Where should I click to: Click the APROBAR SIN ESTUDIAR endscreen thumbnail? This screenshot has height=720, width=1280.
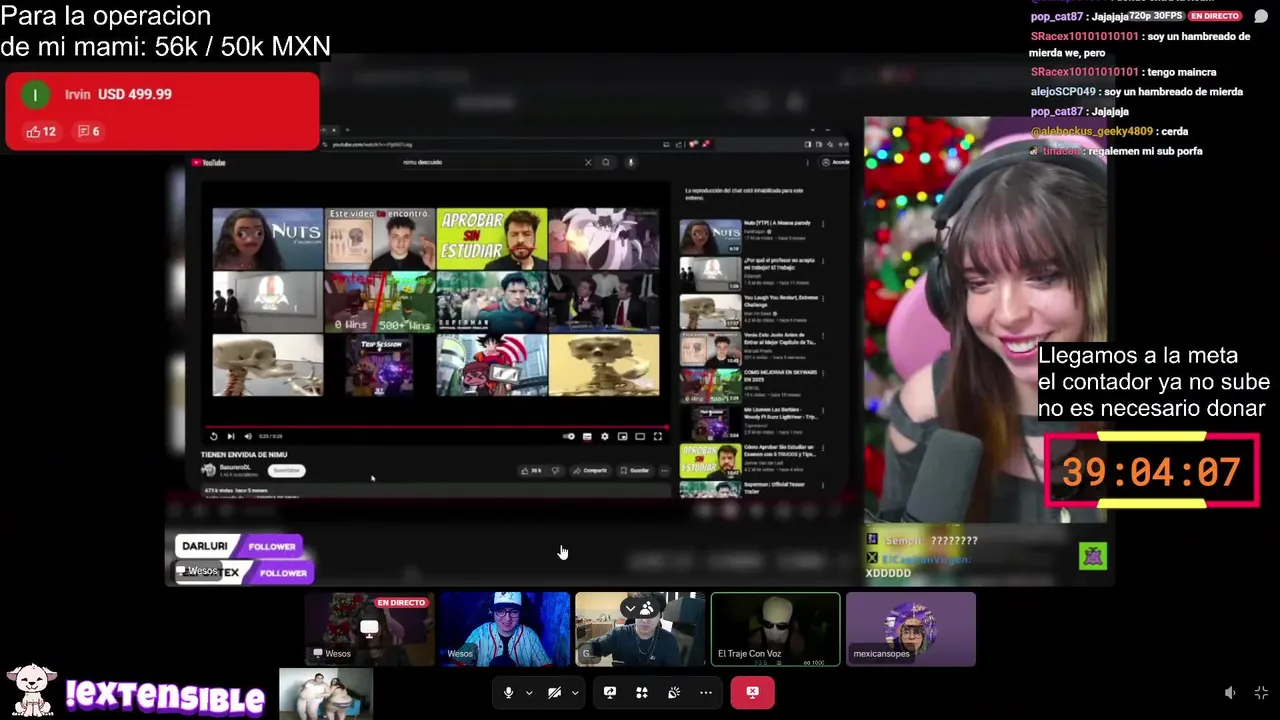pyautogui.click(x=492, y=238)
